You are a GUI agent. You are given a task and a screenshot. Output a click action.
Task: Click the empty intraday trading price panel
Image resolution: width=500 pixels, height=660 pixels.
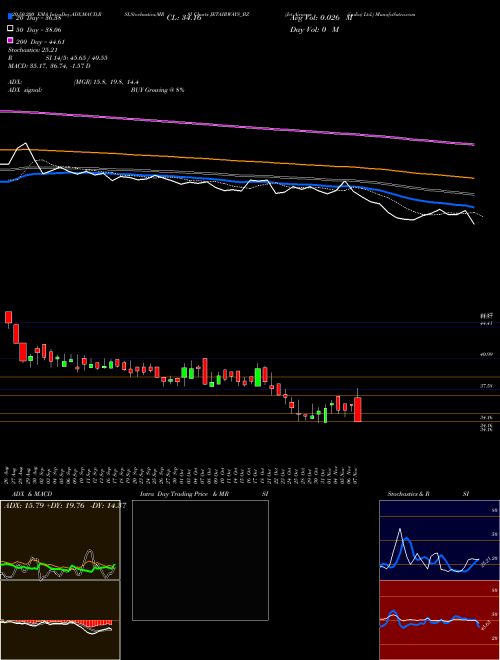(200, 560)
